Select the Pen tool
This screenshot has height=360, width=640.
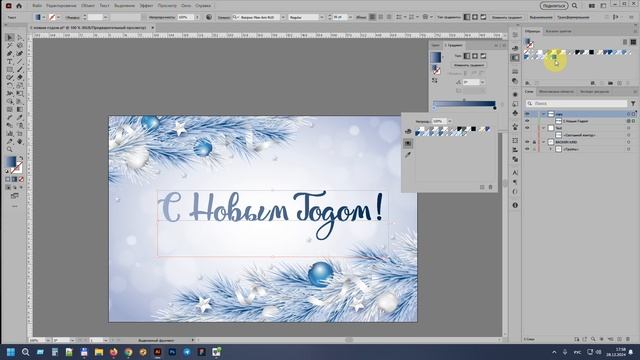coord(10,53)
